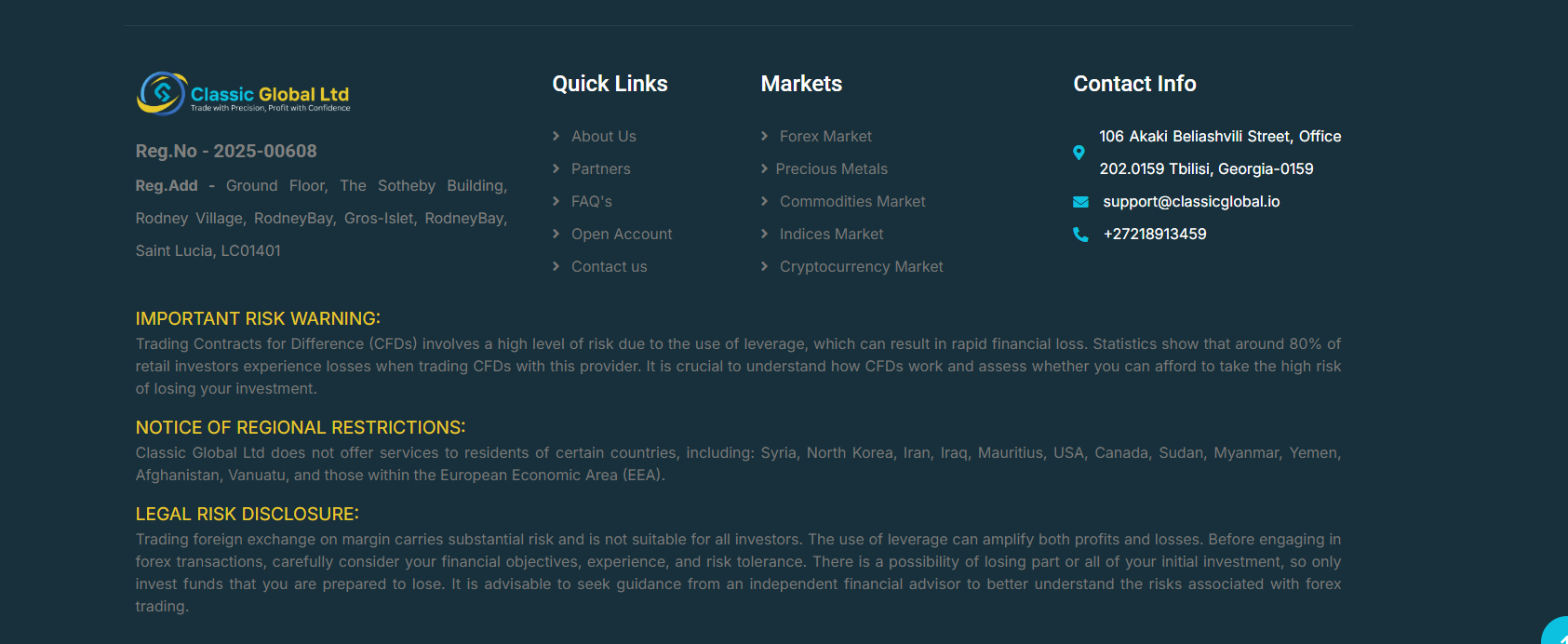Click the chevron beside Forex Market
Screen dimensions: 1568x644
[x=765, y=136]
